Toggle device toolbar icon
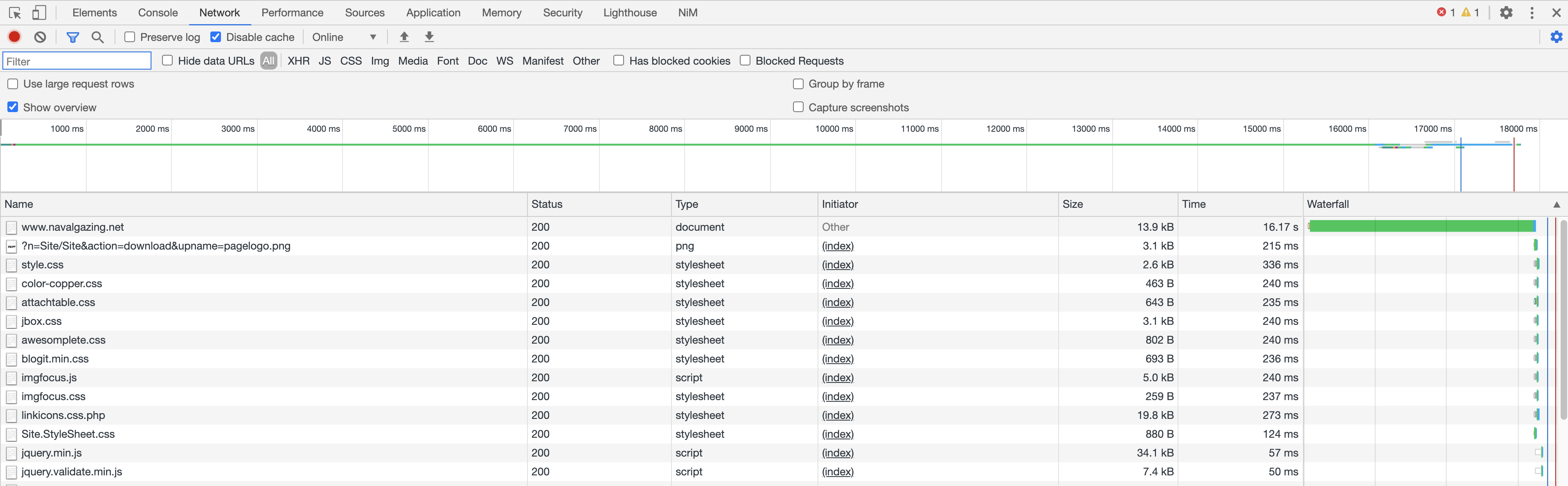Image resolution: width=1568 pixels, height=486 pixels. point(39,13)
